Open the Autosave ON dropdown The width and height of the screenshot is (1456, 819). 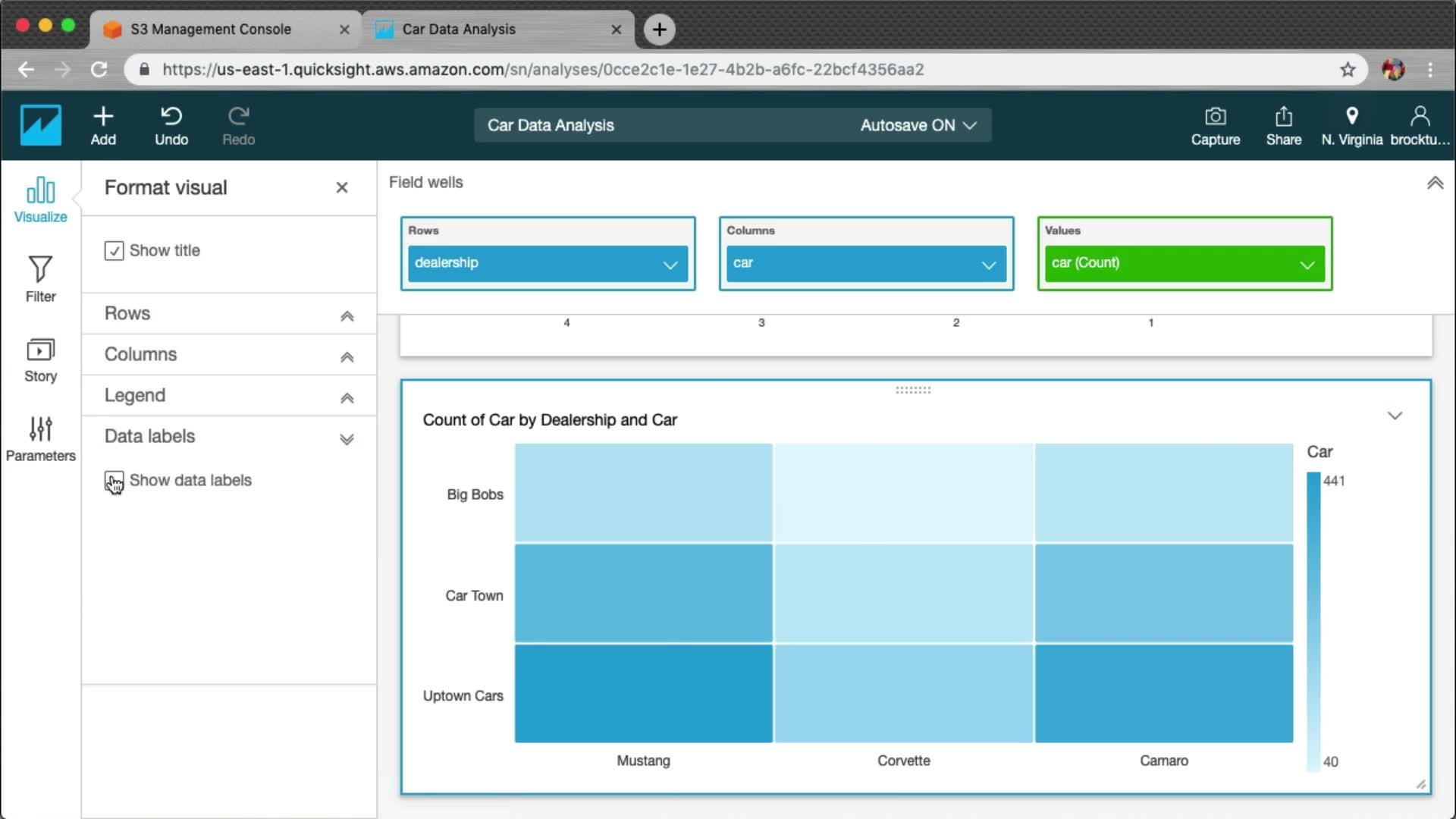[918, 125]
